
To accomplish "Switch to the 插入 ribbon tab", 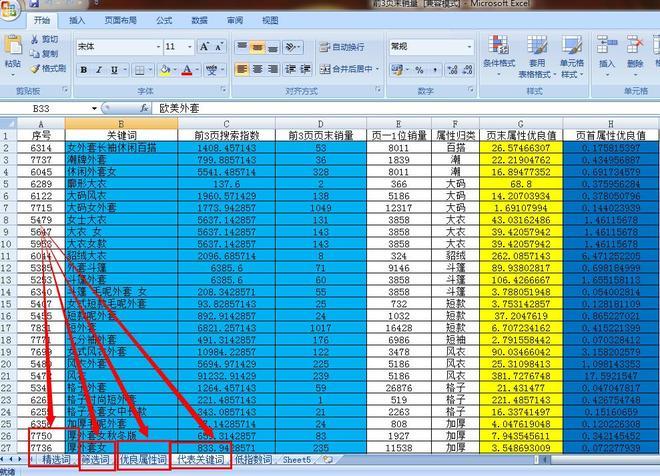I will coord(77,20).
